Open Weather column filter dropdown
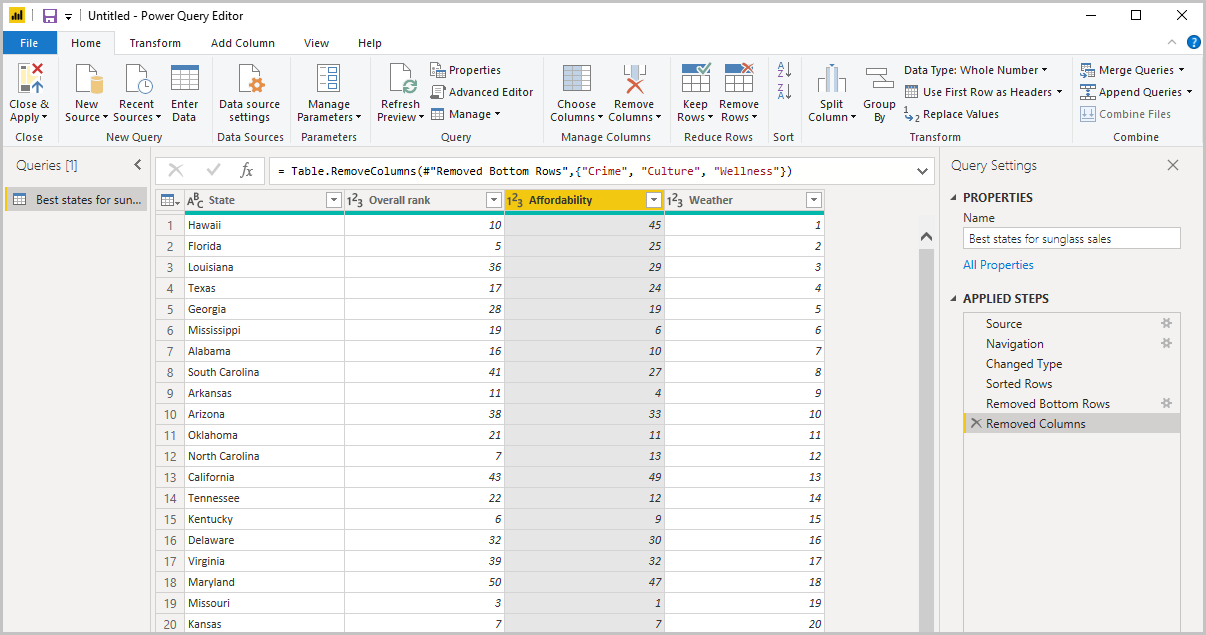Screen dimensions: 1206x635 pos(814,200)
